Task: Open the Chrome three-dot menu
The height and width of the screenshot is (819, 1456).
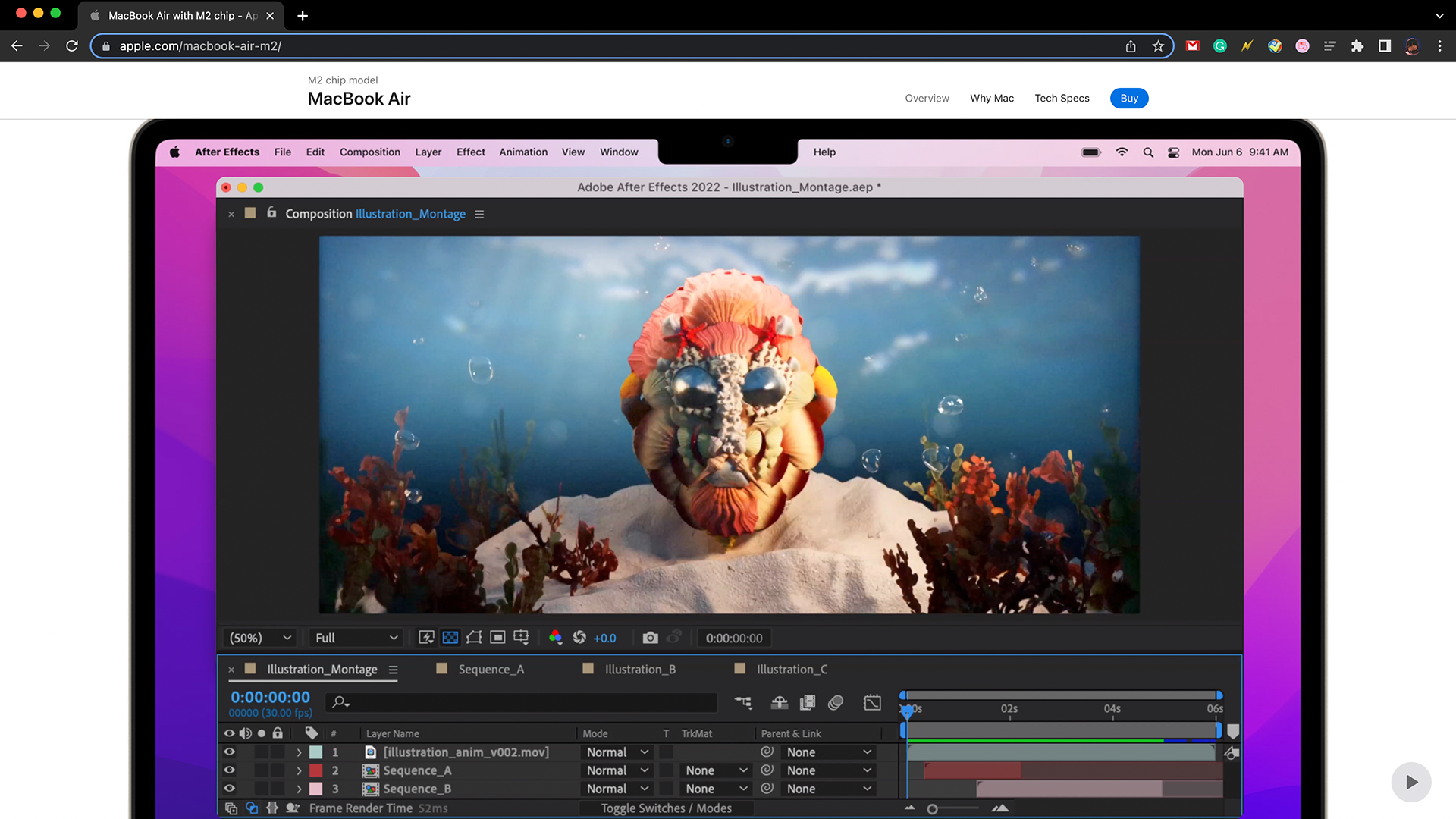Action: 1439,46
